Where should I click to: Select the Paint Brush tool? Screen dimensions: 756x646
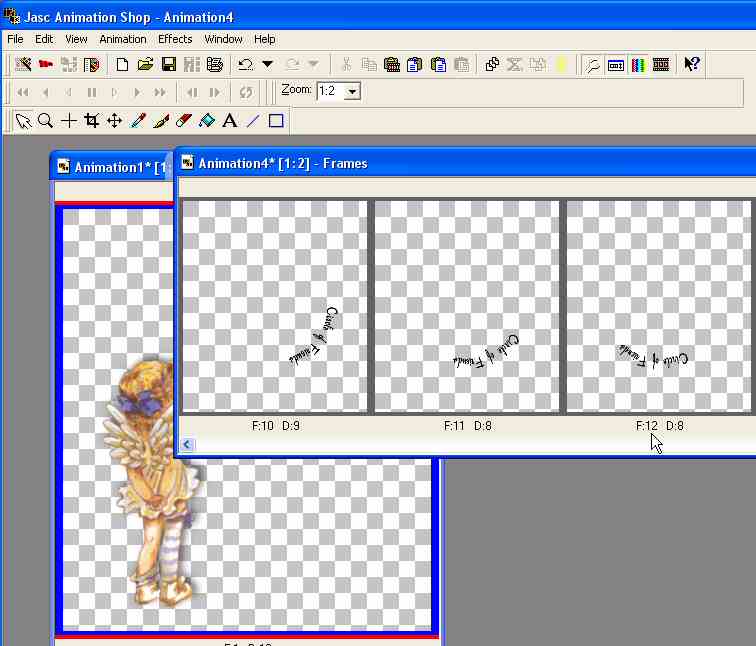tap(161, 121)
